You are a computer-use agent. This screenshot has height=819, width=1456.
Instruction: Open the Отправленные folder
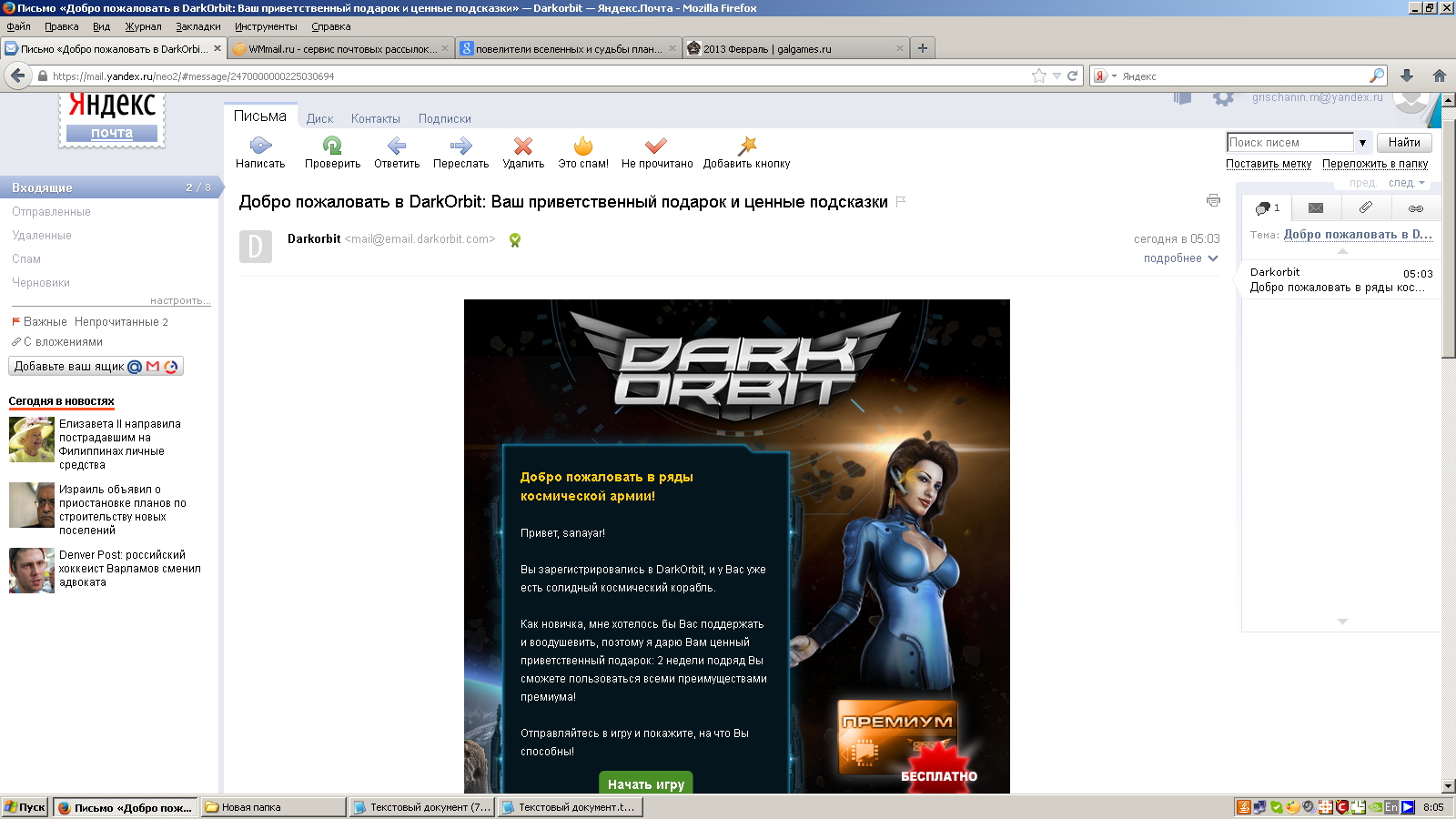[x=51, y=212]
